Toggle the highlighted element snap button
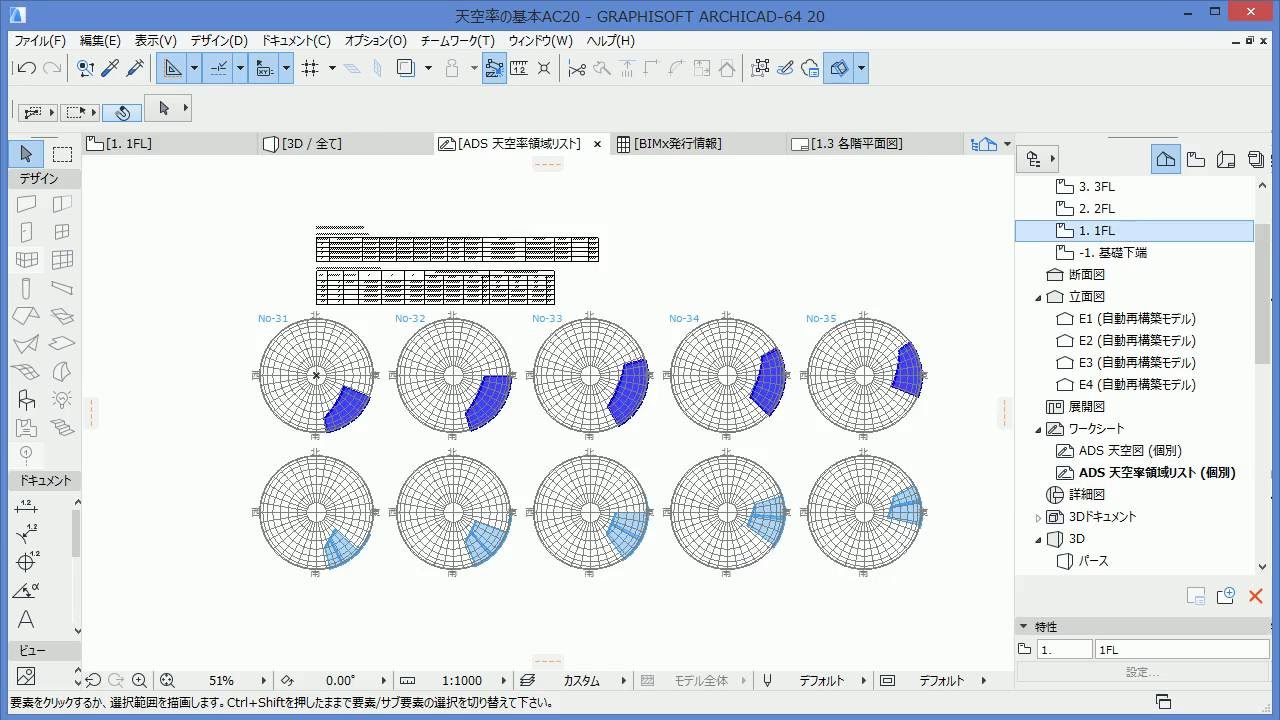Viewport: 1280px width, 720px height. click(x=494, y=68)
